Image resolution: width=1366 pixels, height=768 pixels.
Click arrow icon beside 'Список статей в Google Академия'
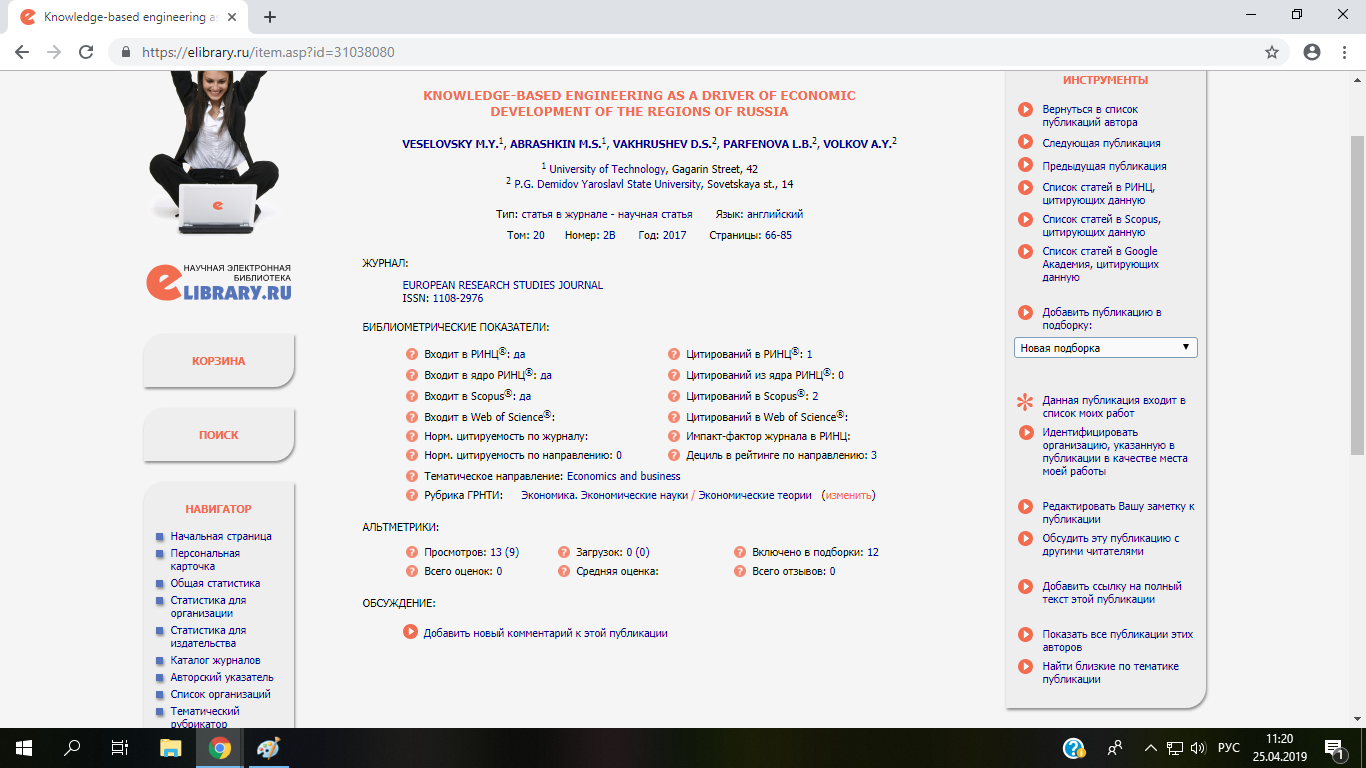pos(1025,252)
